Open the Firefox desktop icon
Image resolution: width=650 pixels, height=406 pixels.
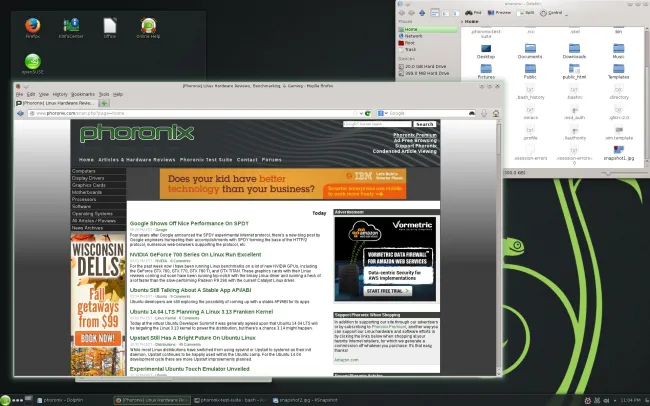32,26
